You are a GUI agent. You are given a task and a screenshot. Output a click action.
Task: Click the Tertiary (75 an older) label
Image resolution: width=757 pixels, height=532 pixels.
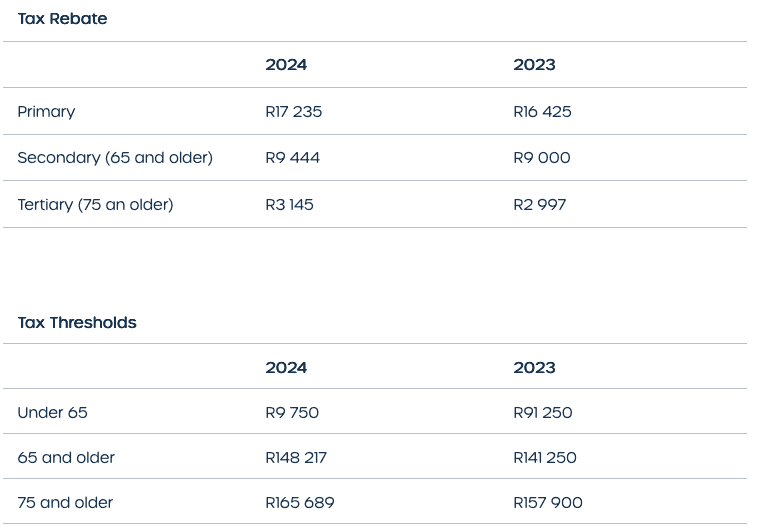click(x=95, y=205)
